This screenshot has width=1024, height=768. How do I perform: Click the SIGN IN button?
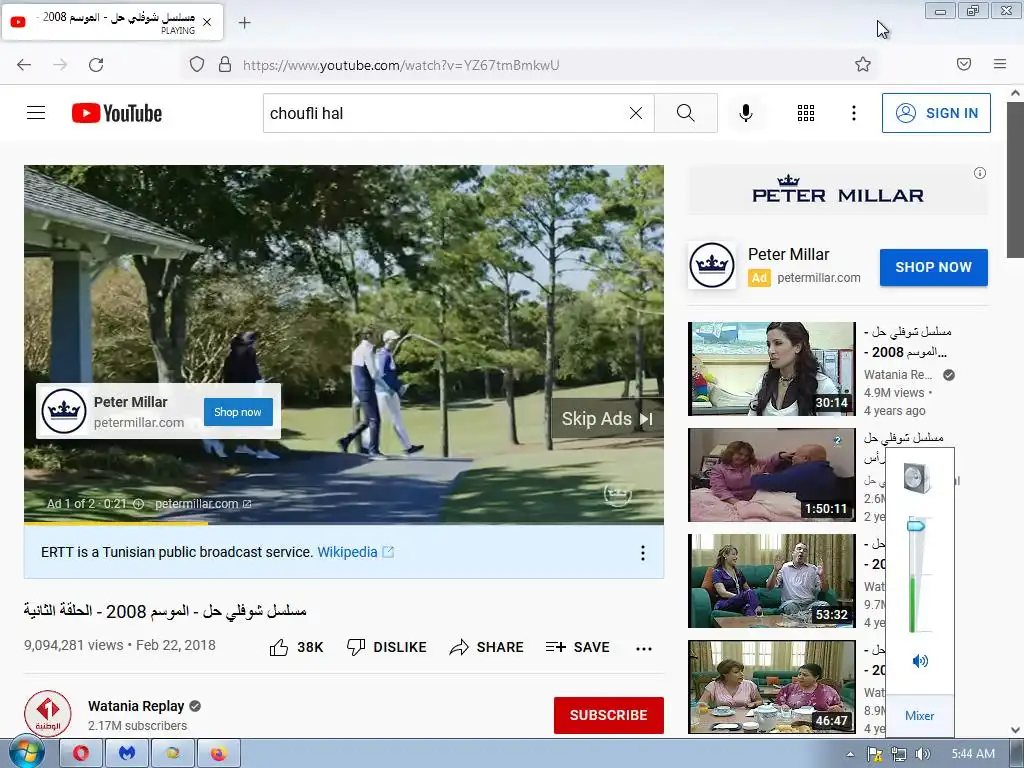pyautogui.click(x=936, y=113)
